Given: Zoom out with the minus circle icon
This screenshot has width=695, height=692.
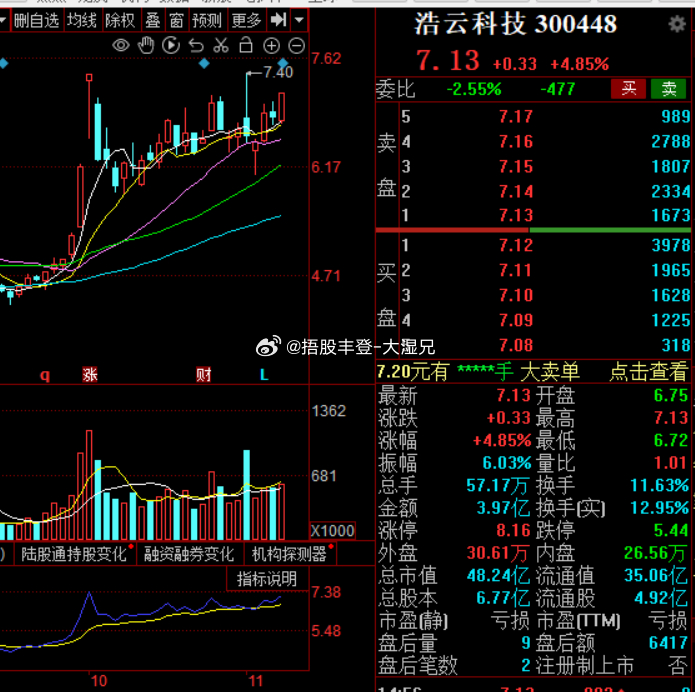Looking at the screenshot, I should click(x=297, y=45).
